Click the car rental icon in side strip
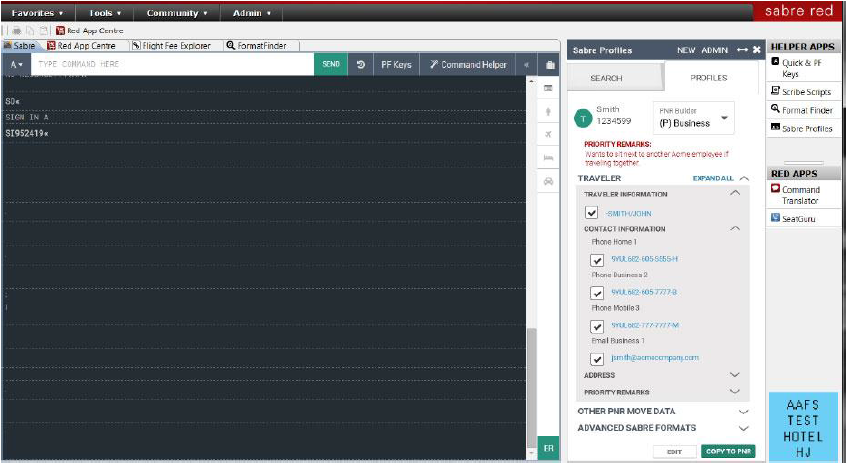 [548, 181]
